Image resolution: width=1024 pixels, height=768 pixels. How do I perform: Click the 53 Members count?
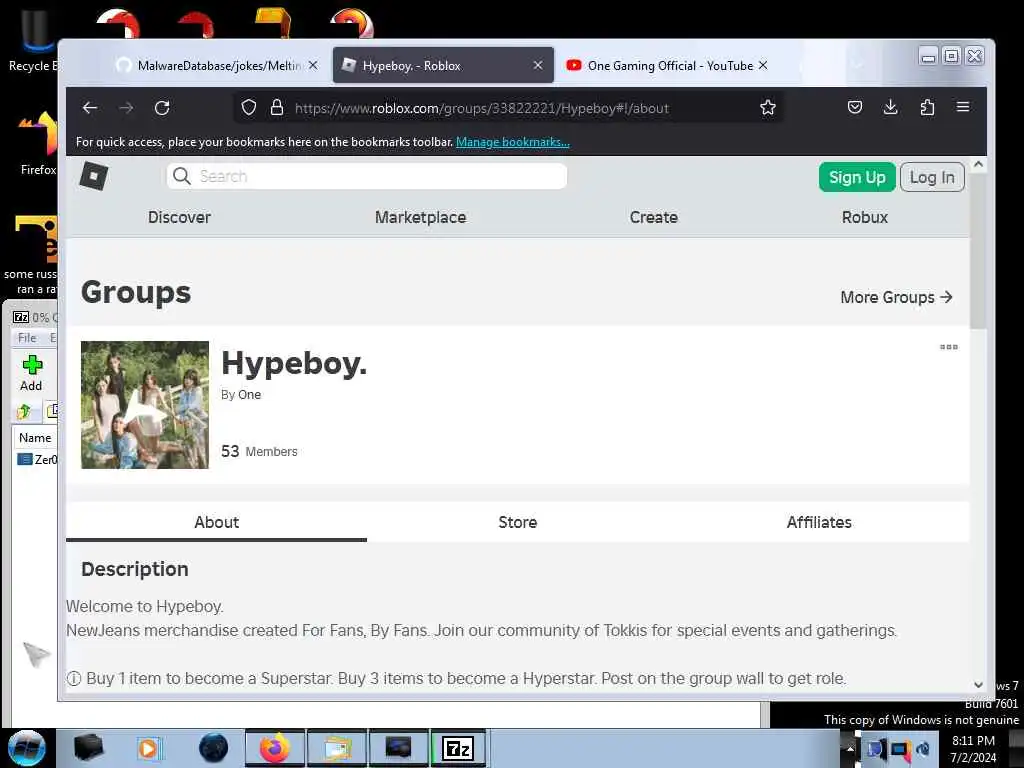259,451
